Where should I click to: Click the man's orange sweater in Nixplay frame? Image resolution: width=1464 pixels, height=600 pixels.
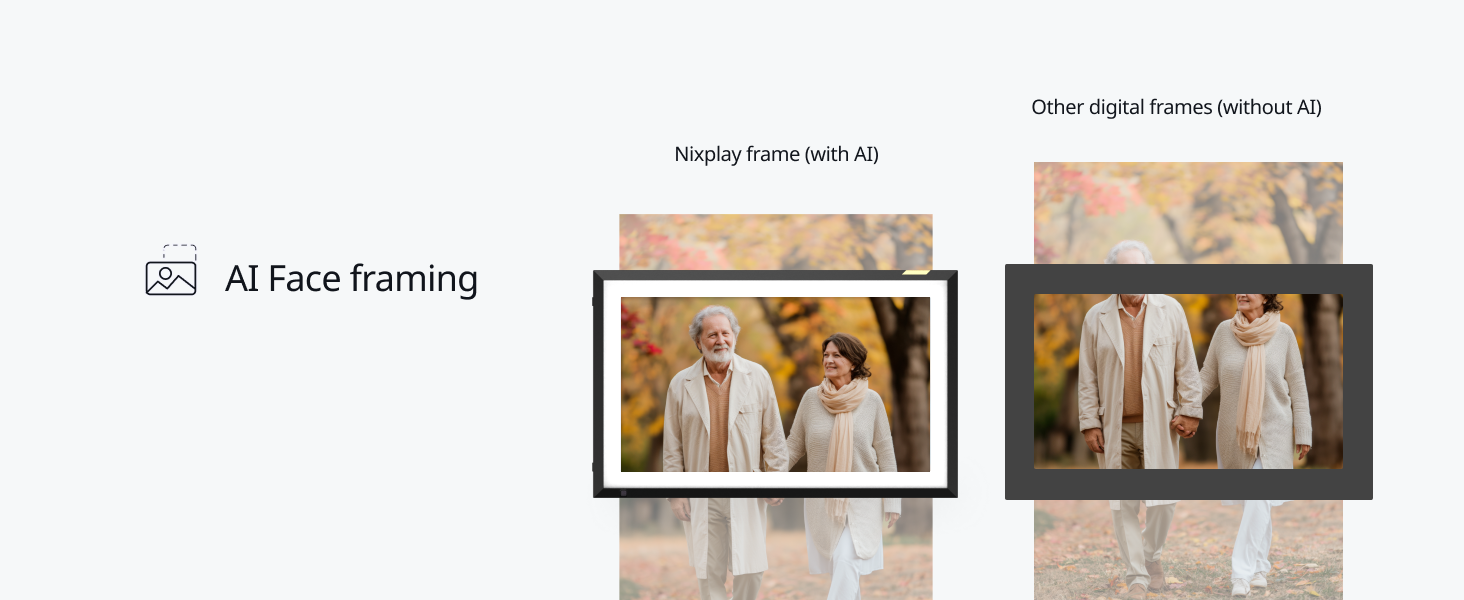coord(719,420)
